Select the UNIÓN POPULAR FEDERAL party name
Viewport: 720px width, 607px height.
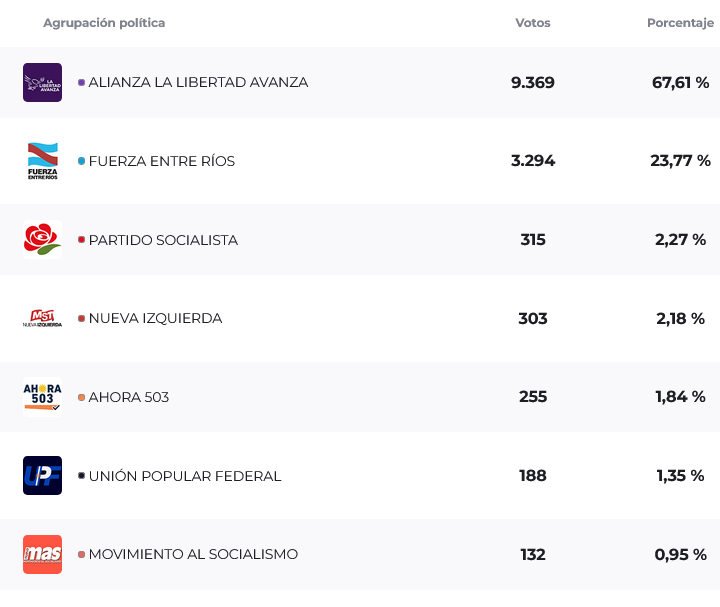185,476
